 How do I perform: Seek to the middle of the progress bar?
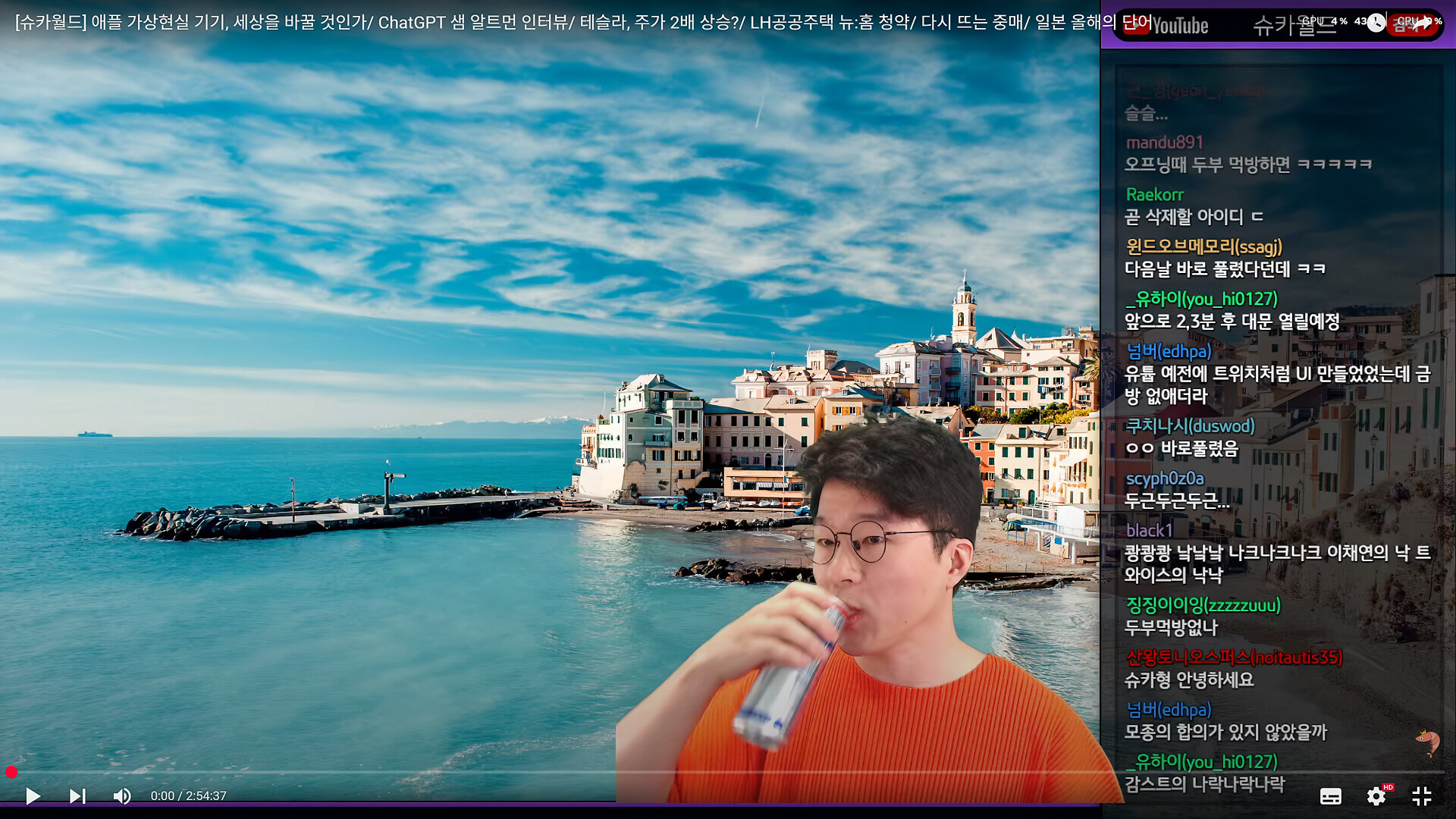pos(728,772)
